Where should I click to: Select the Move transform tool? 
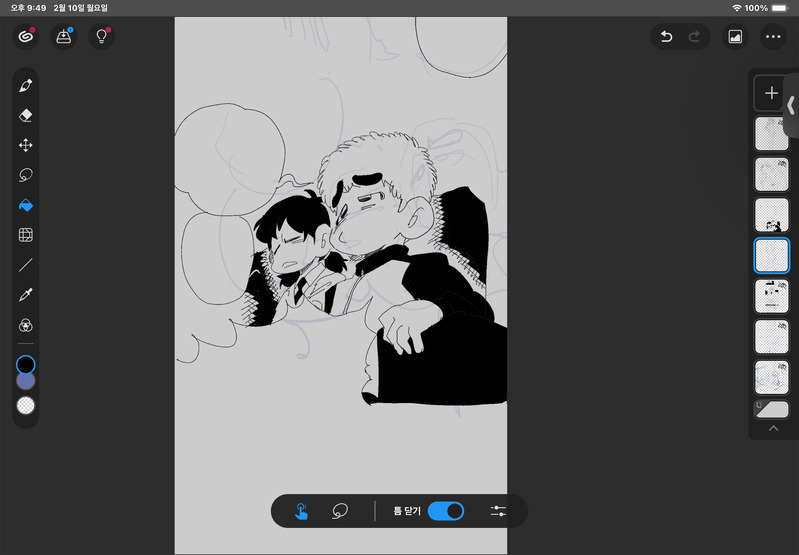25,145
